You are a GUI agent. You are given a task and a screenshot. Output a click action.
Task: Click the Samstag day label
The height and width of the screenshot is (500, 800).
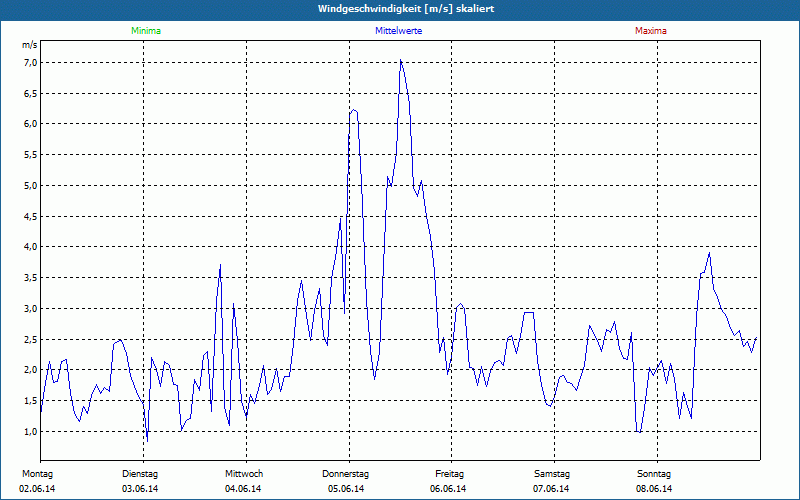coord(552,474)
